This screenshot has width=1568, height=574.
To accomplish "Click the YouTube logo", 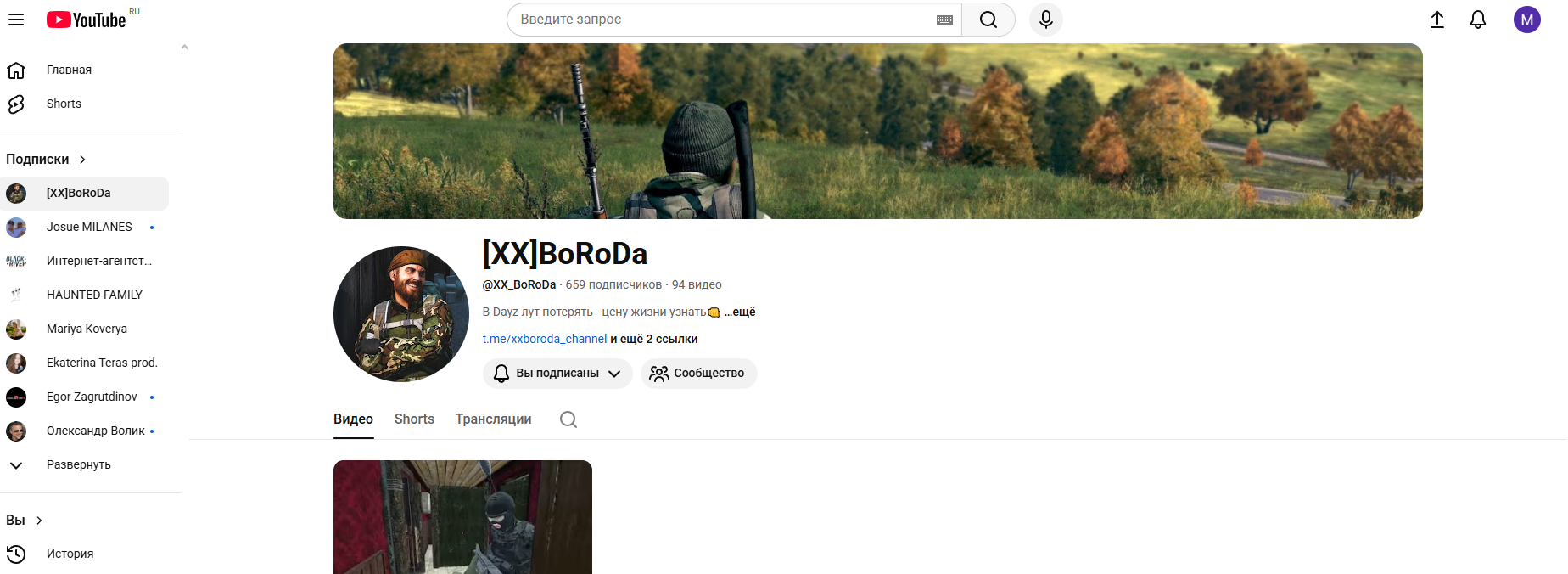I will pyautogui.click(x=87, y=20).
